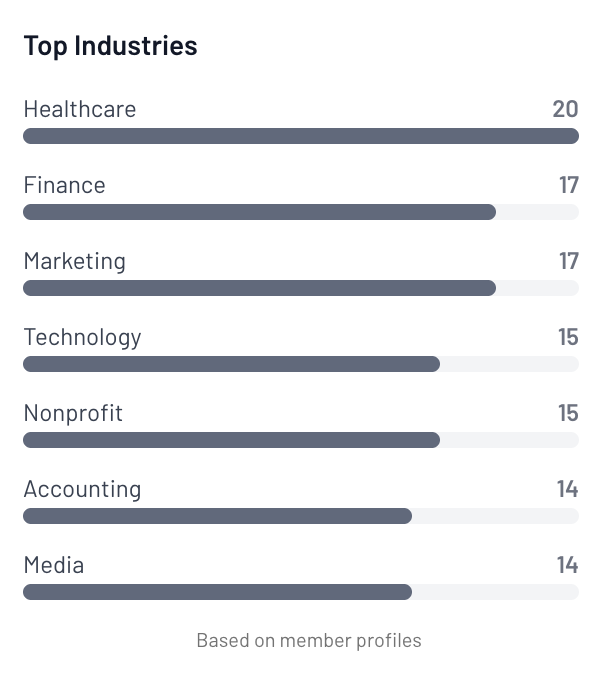616x676 pixels.
Task: Click the Media count of 14
Action: 568,565
